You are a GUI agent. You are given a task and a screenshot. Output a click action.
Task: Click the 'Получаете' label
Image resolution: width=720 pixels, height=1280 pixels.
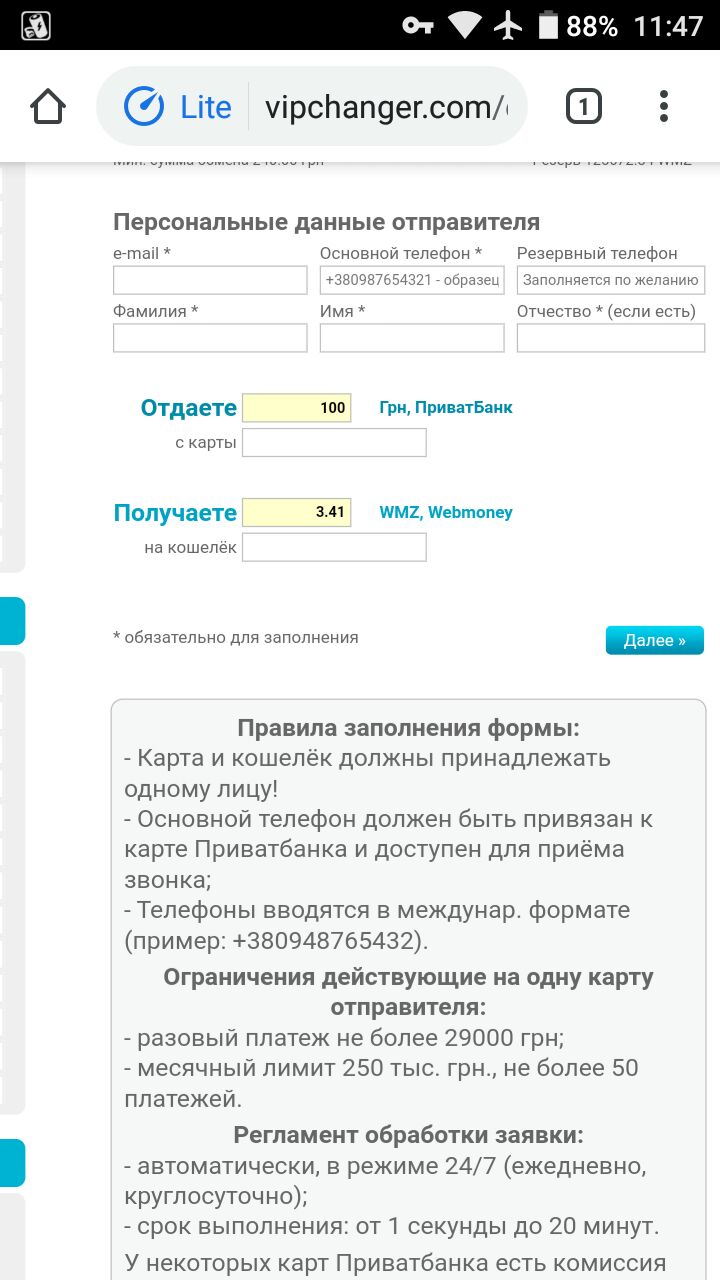tap(176, 513)
